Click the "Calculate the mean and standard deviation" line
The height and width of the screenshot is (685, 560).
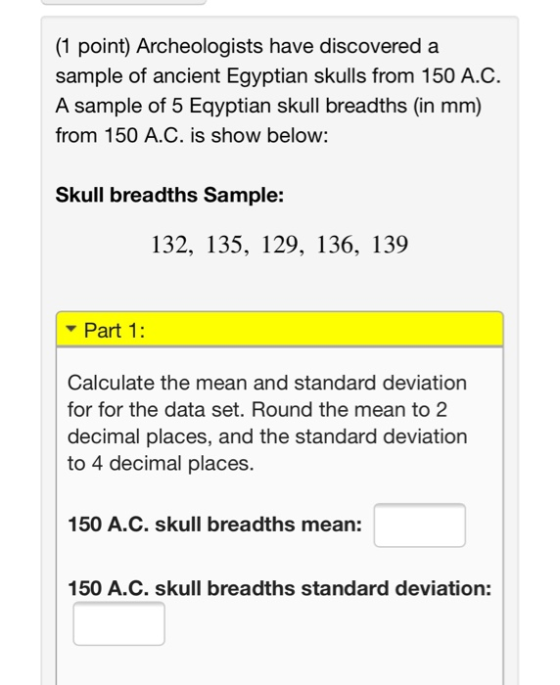click(267, 383)
